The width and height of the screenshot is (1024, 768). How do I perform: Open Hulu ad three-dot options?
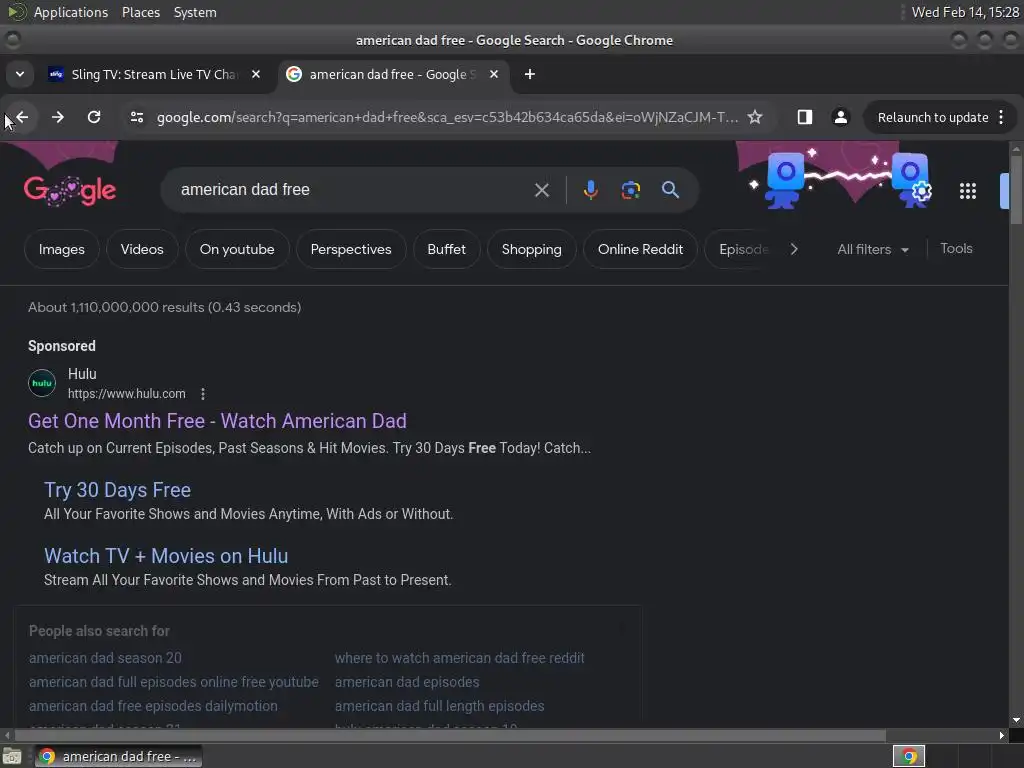click(x=203, y=394)
